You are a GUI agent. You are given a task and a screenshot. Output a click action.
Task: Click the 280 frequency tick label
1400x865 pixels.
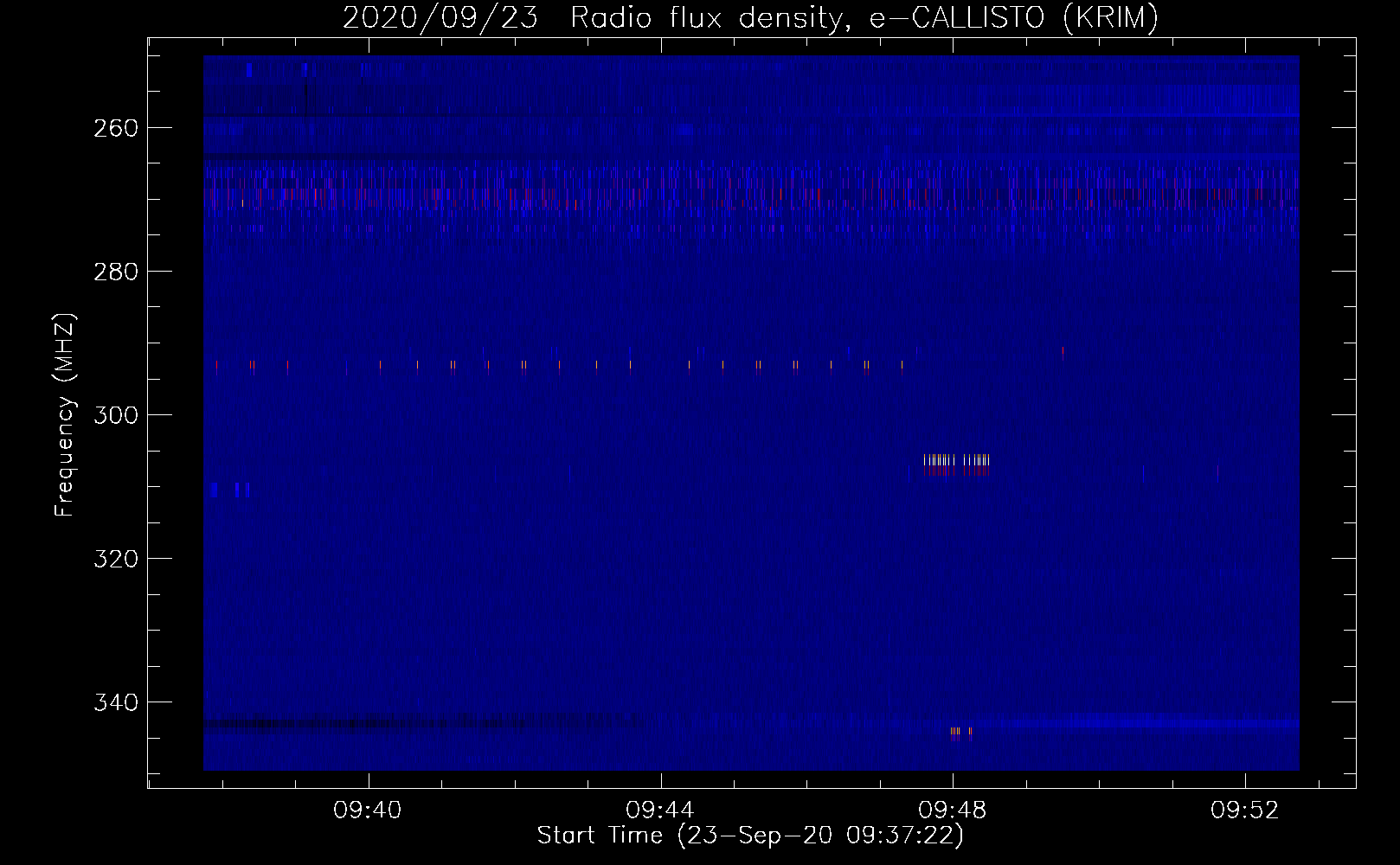116,272
